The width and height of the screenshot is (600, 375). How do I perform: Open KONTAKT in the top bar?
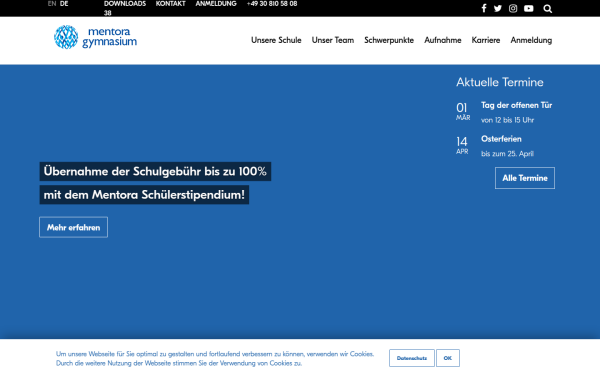tap(170, 4)
